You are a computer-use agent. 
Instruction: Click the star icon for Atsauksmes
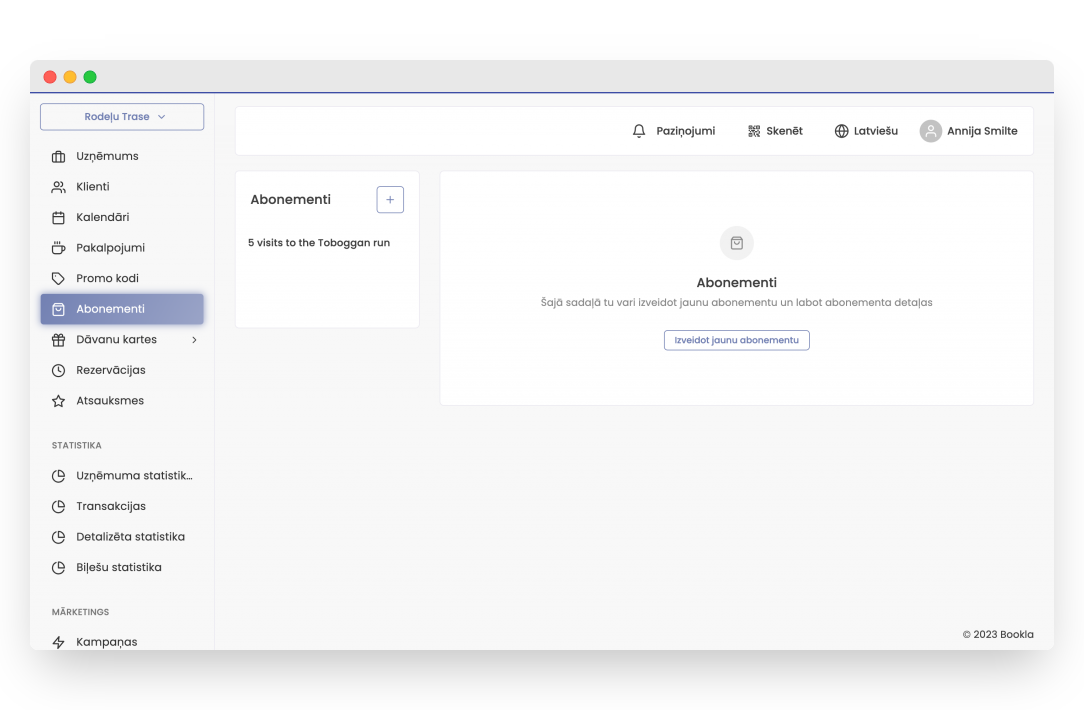pos(58,401)
